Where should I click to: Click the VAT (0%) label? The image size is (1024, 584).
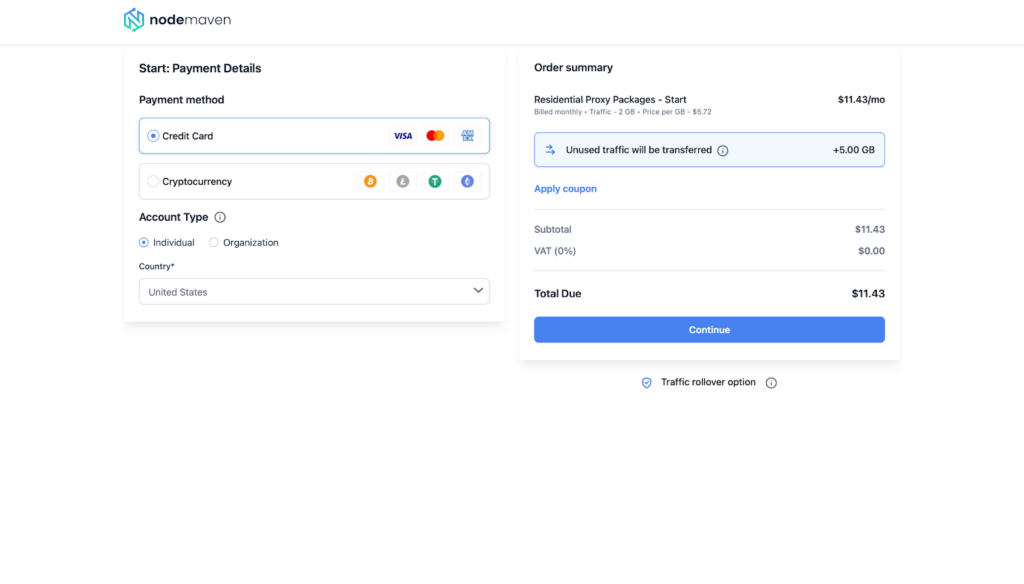555,251
